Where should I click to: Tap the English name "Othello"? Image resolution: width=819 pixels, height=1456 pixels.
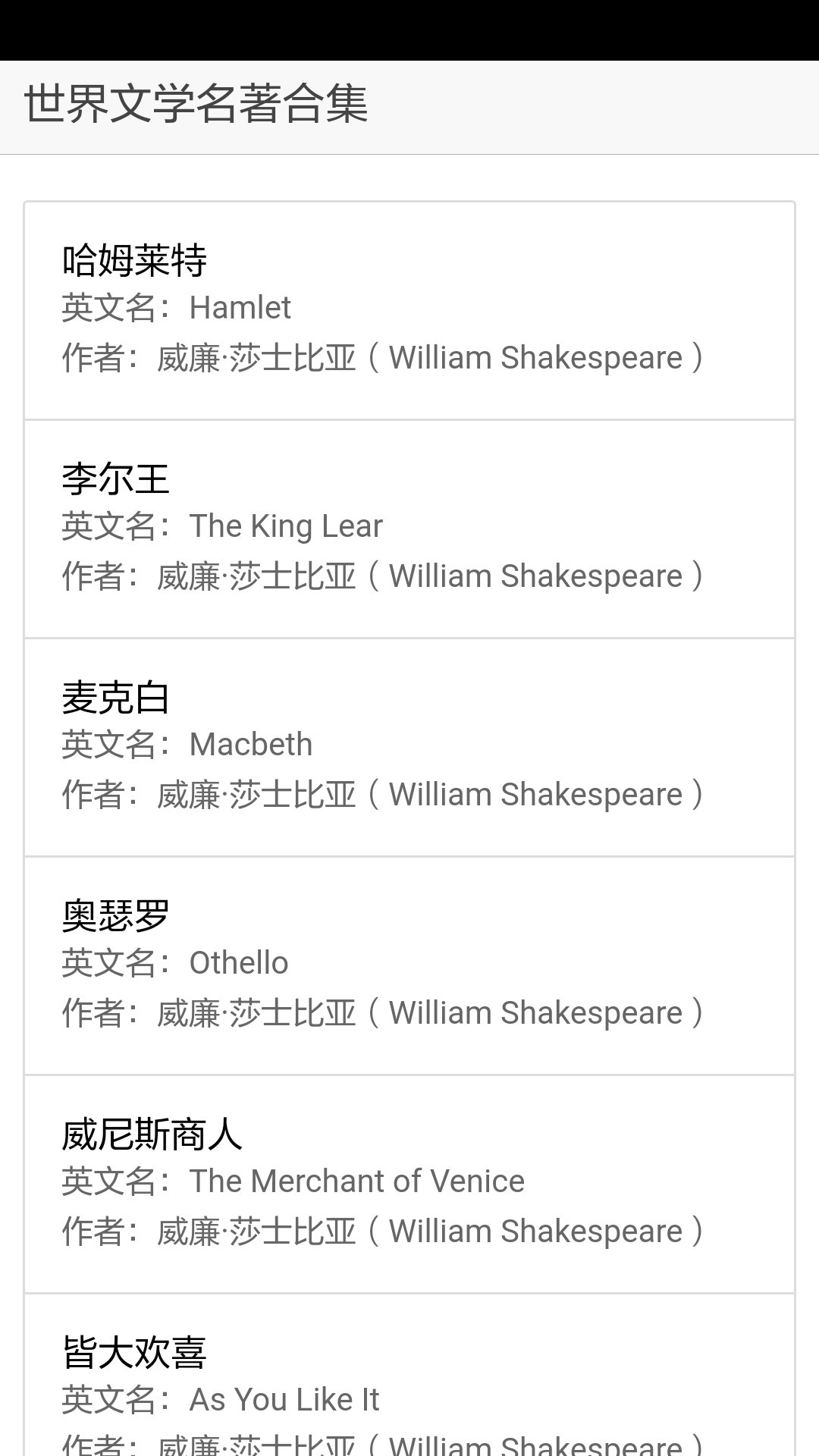coord(239,963)
